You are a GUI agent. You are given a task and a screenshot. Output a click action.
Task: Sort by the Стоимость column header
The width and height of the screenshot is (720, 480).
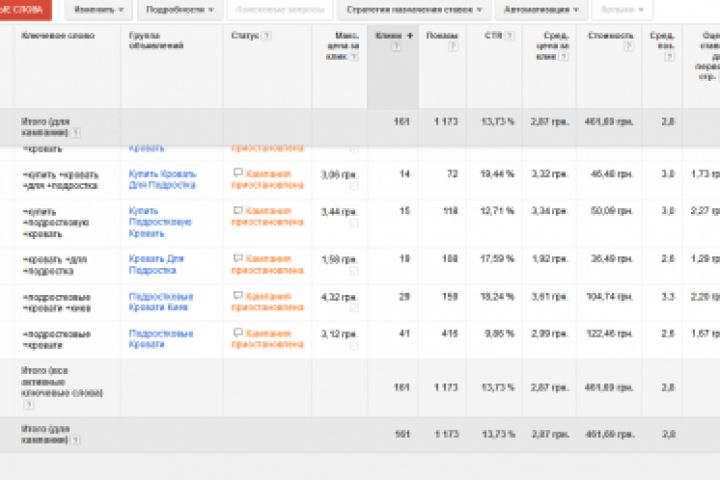[x=610, y=36]
